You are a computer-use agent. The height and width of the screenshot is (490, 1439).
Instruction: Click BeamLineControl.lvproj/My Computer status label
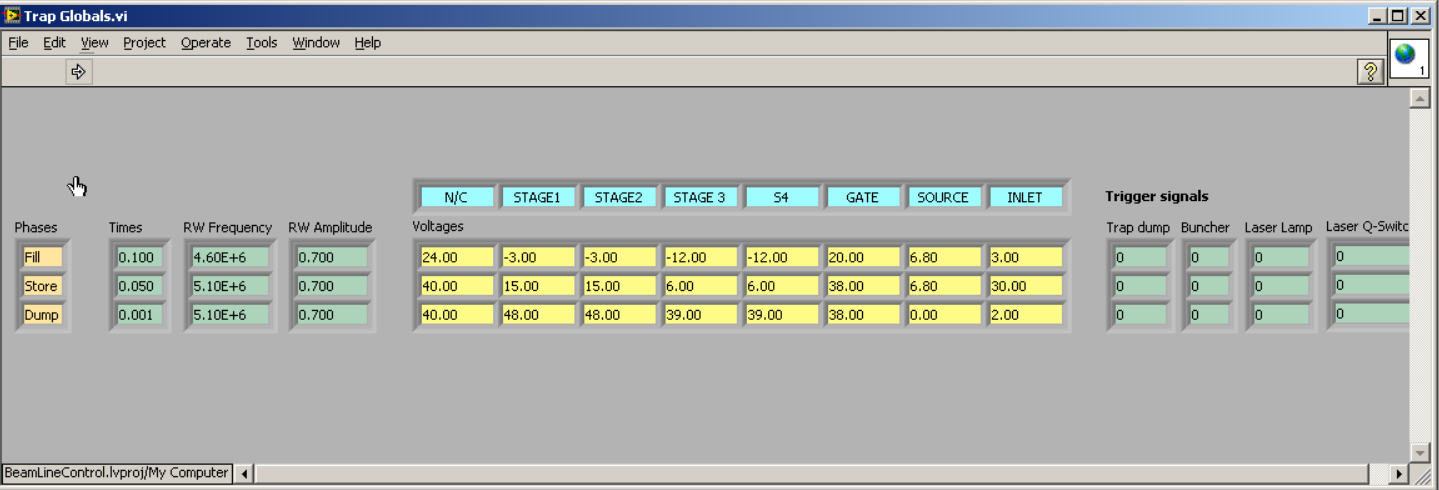(x=116, y=472)
